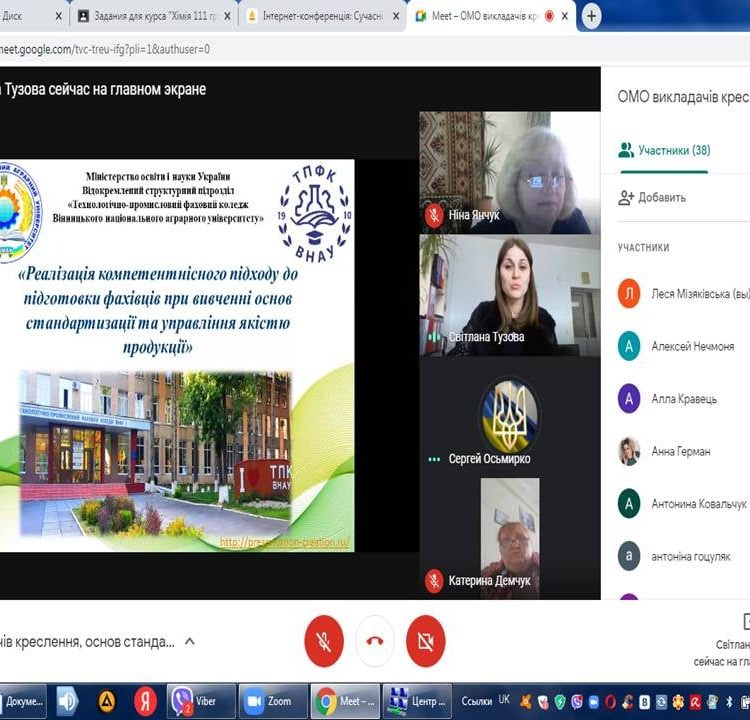The image size is (750, 720).
Task: Click the Chrome Meet taskbar button
Action: click(x=345, y=701)
